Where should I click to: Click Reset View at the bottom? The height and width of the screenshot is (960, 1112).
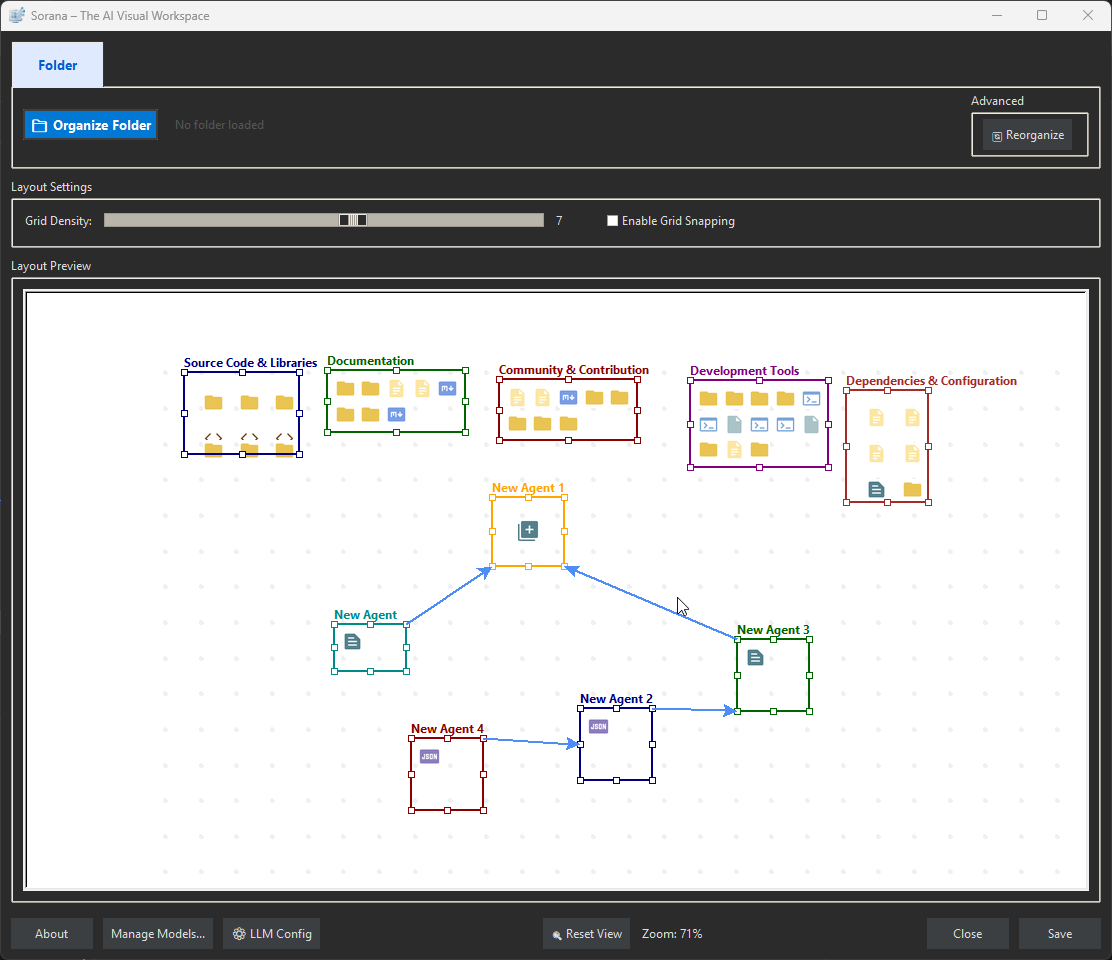[x=586, y=933]
